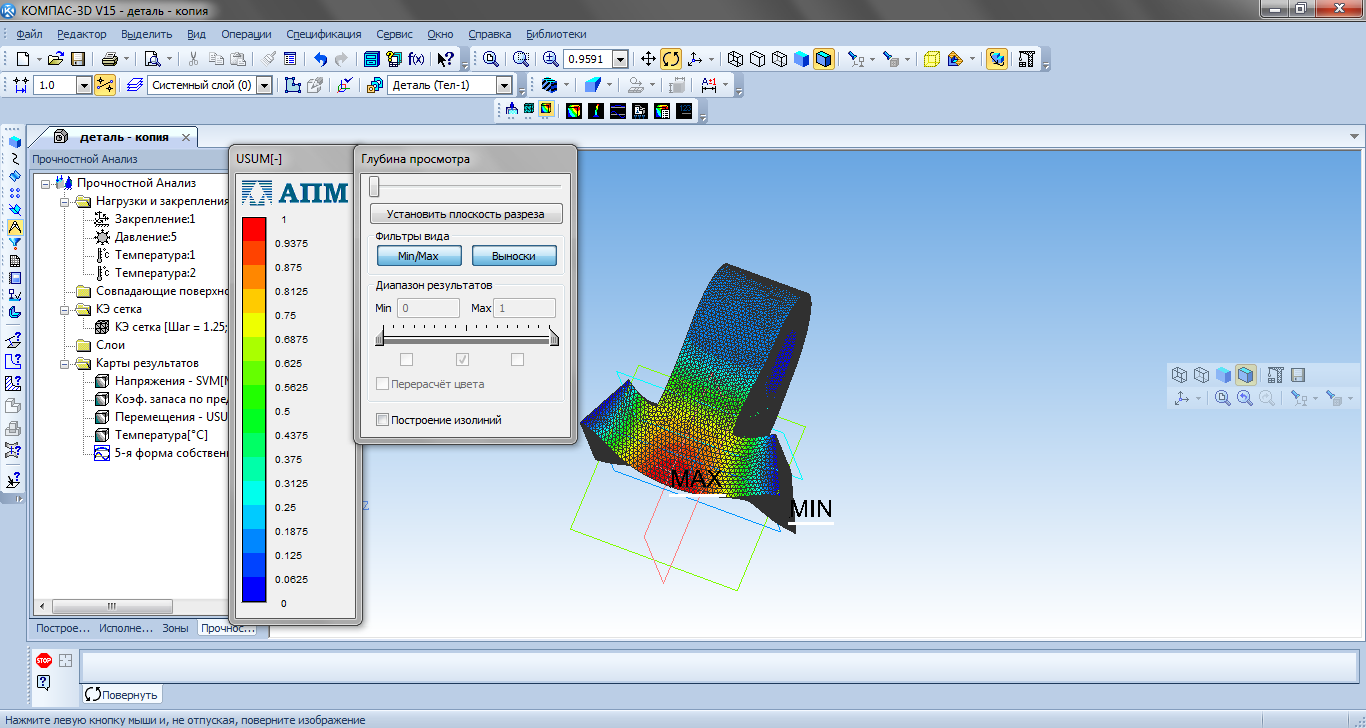The height and width of the screenshot is (728, 1366).
Task: Zoom in with the magnifier plus icon
Action: point(550,59)
